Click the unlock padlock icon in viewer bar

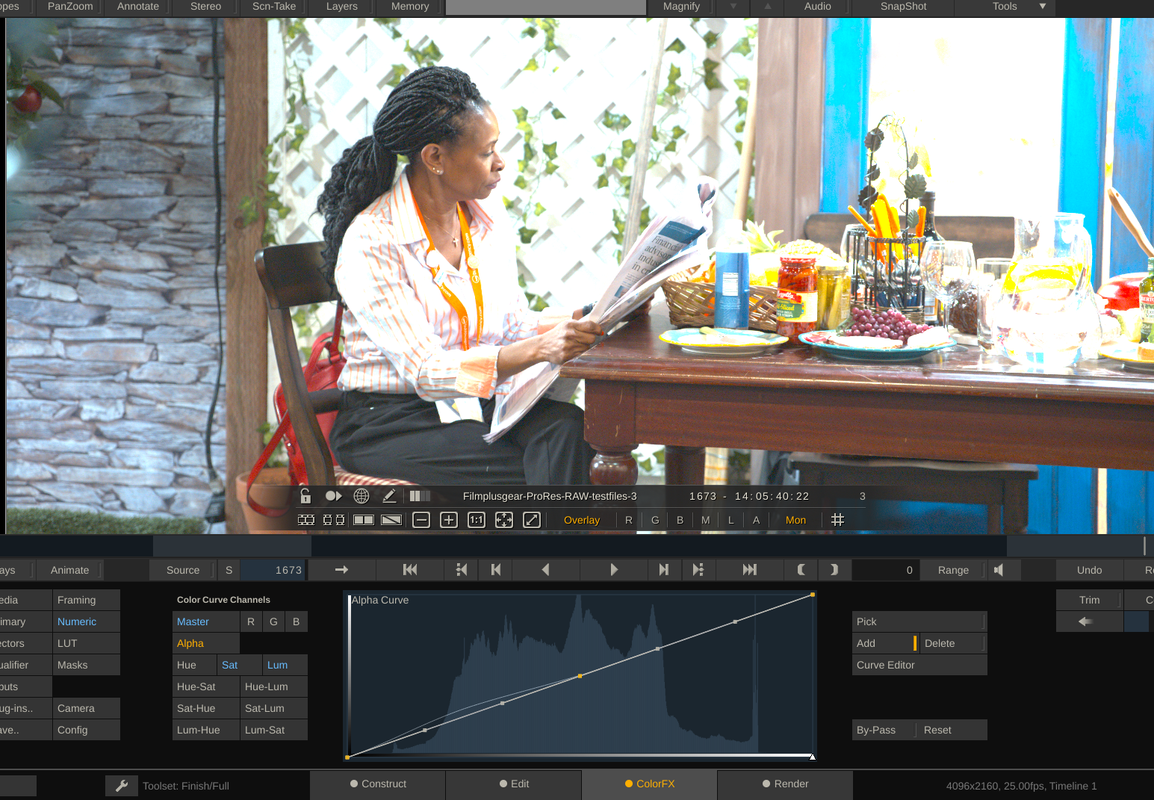305,496
